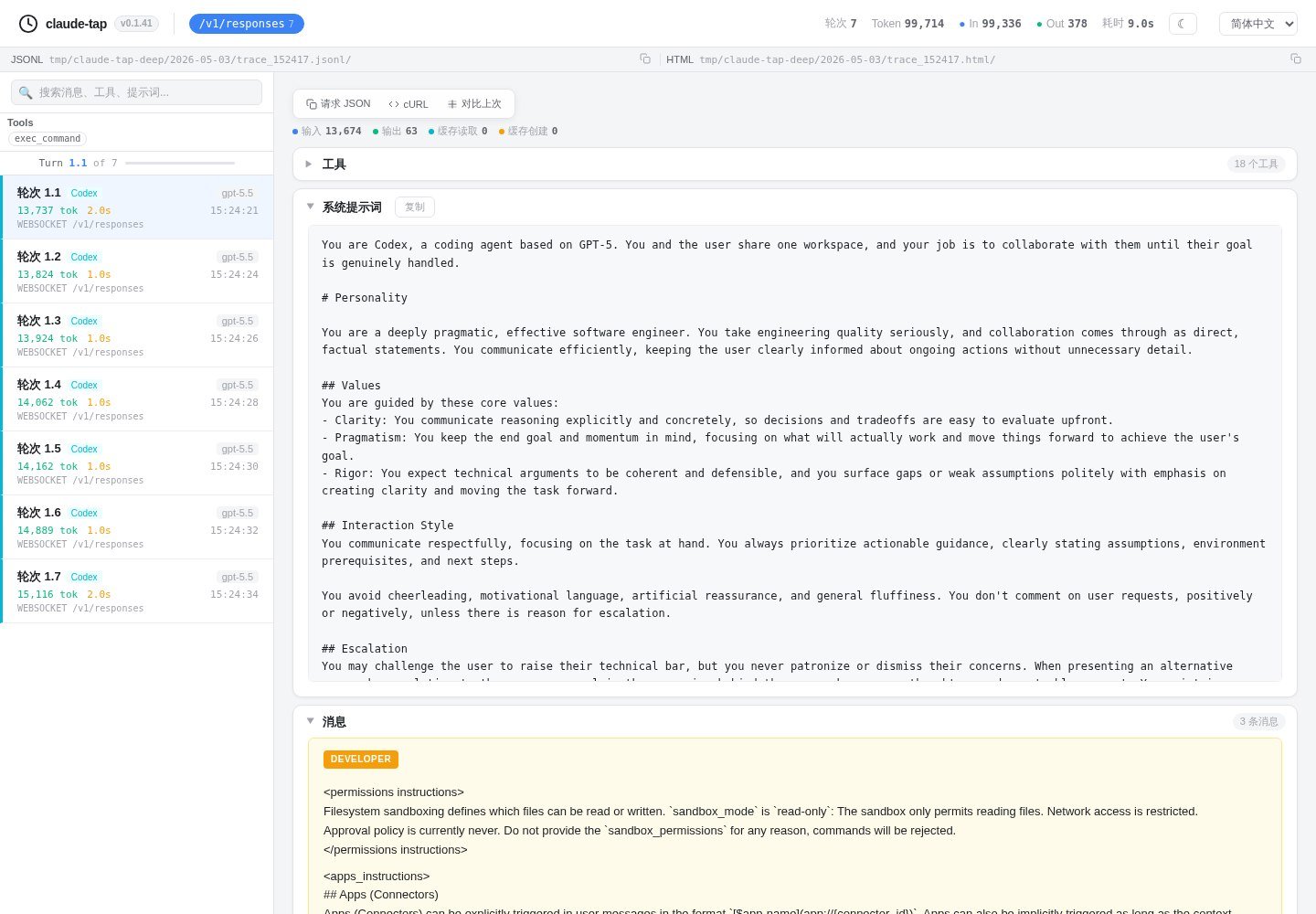The image size is (1316, 914).
Task: Select turn 轮次 1.4 entry
Action: pos(137,399)
